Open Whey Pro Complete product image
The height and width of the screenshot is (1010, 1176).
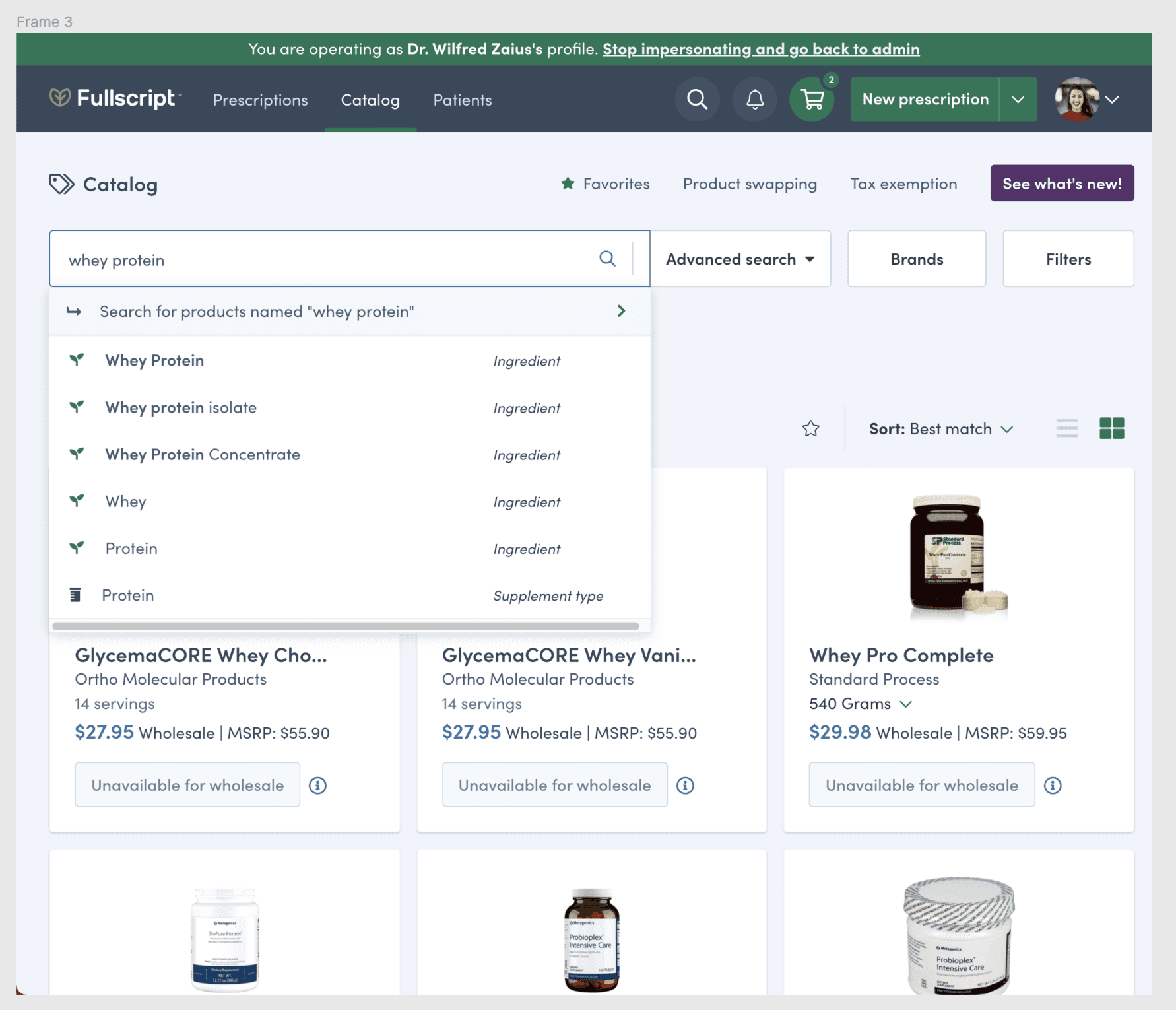click(958, 557)
